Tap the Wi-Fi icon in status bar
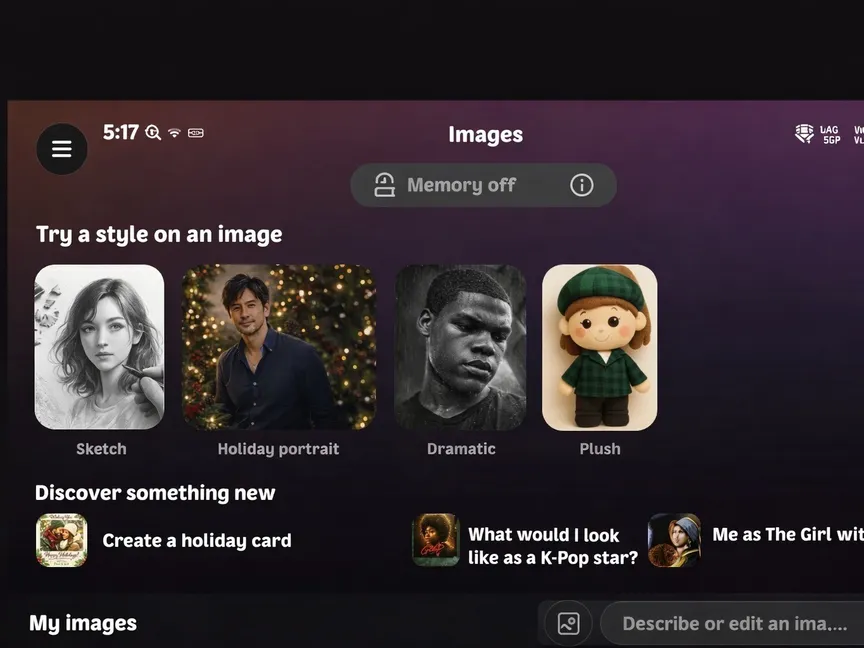864x648 pixels. click(x=174, y=133)
